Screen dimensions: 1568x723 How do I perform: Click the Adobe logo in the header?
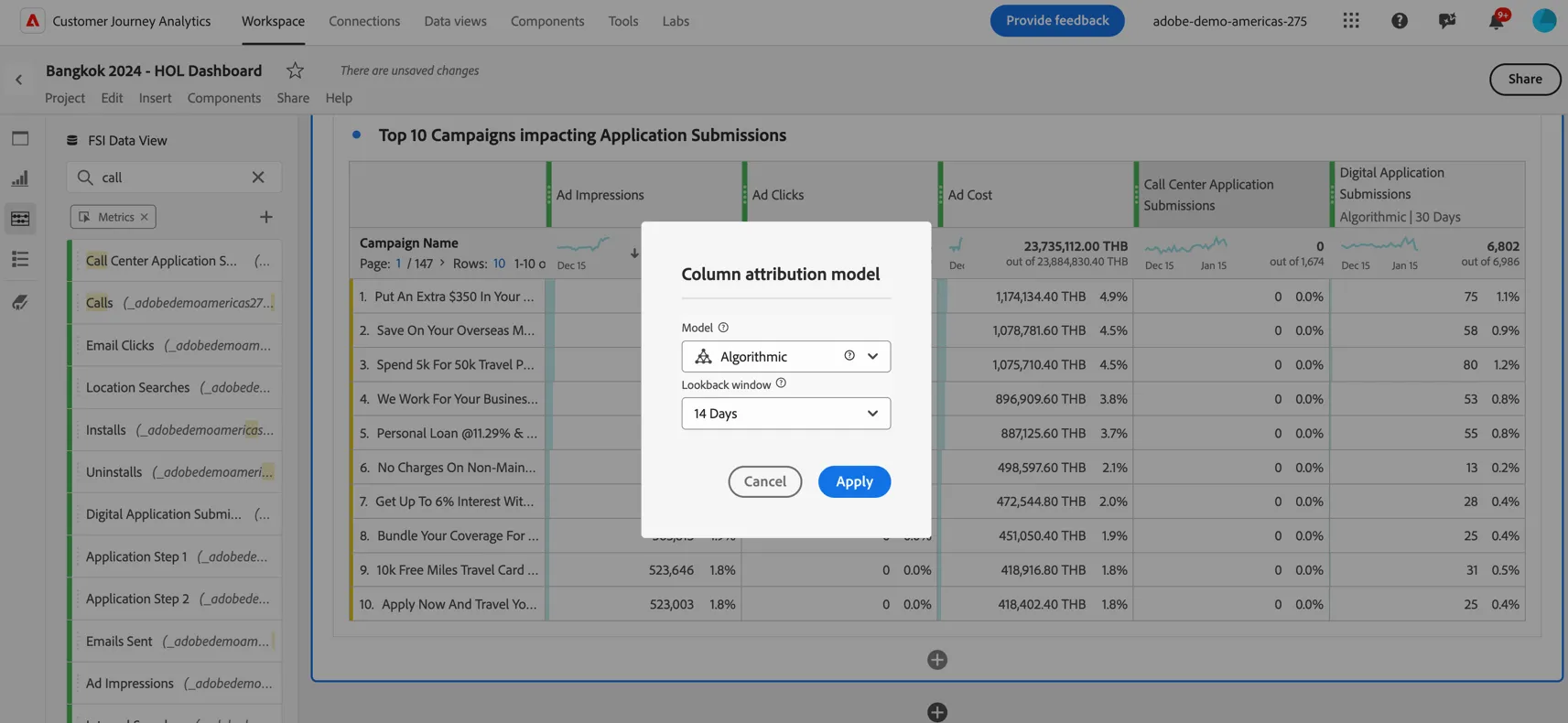click(x=32, y=20)
